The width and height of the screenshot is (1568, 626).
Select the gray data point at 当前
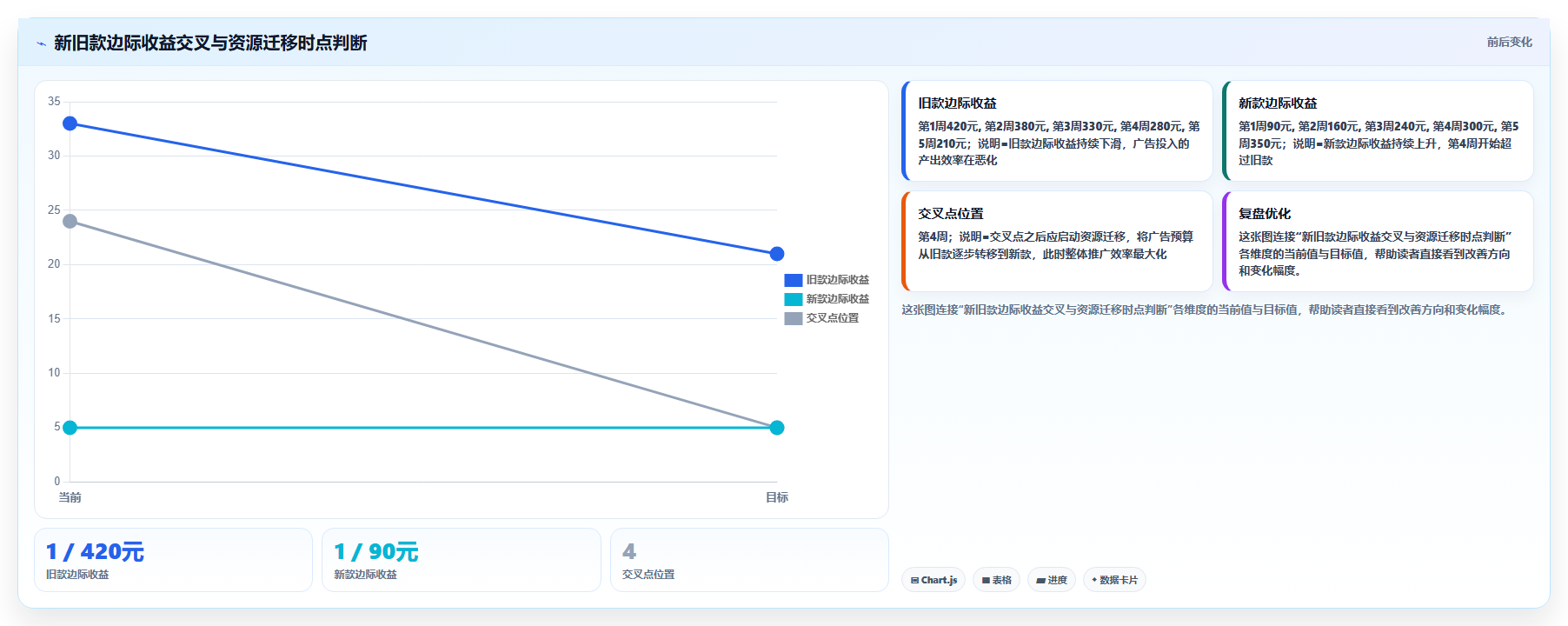coord(70,222)
